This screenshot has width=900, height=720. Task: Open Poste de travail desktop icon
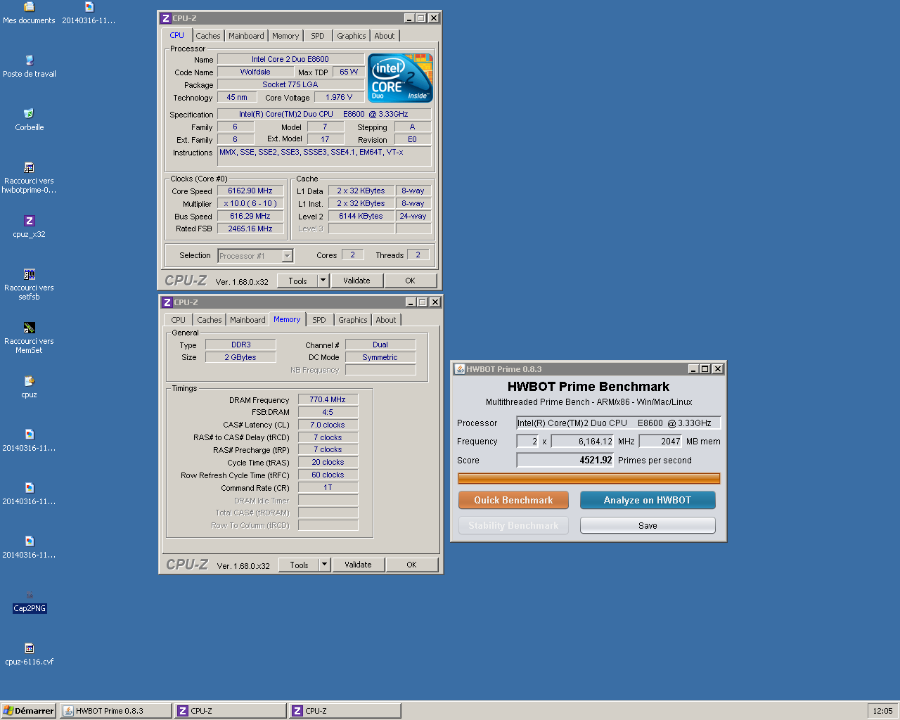point(29,66)
